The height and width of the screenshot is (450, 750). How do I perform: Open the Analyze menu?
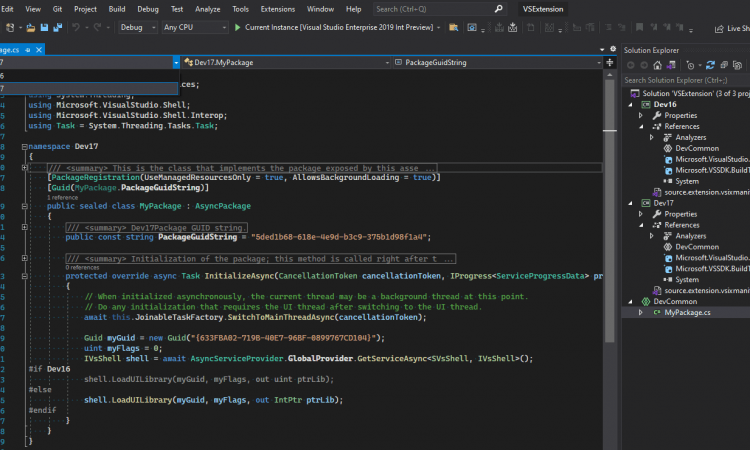coord(208,9)
